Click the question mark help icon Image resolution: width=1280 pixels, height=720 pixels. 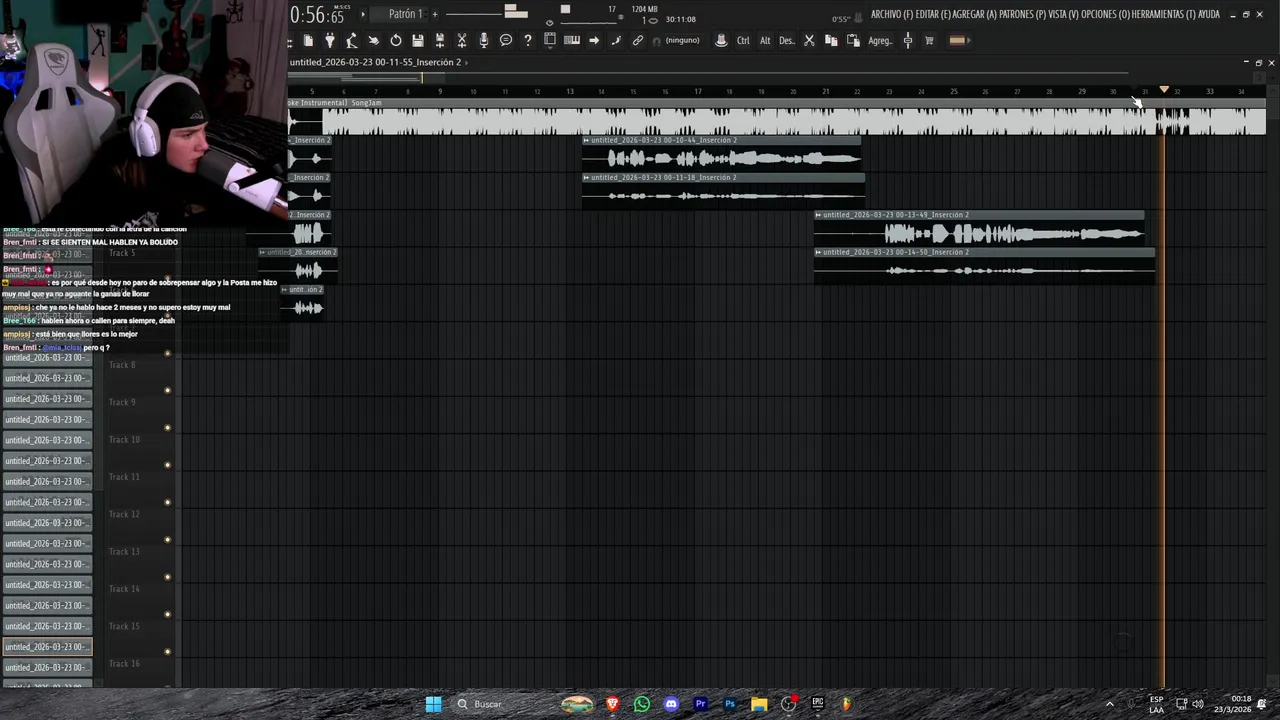tap(528, 40)
